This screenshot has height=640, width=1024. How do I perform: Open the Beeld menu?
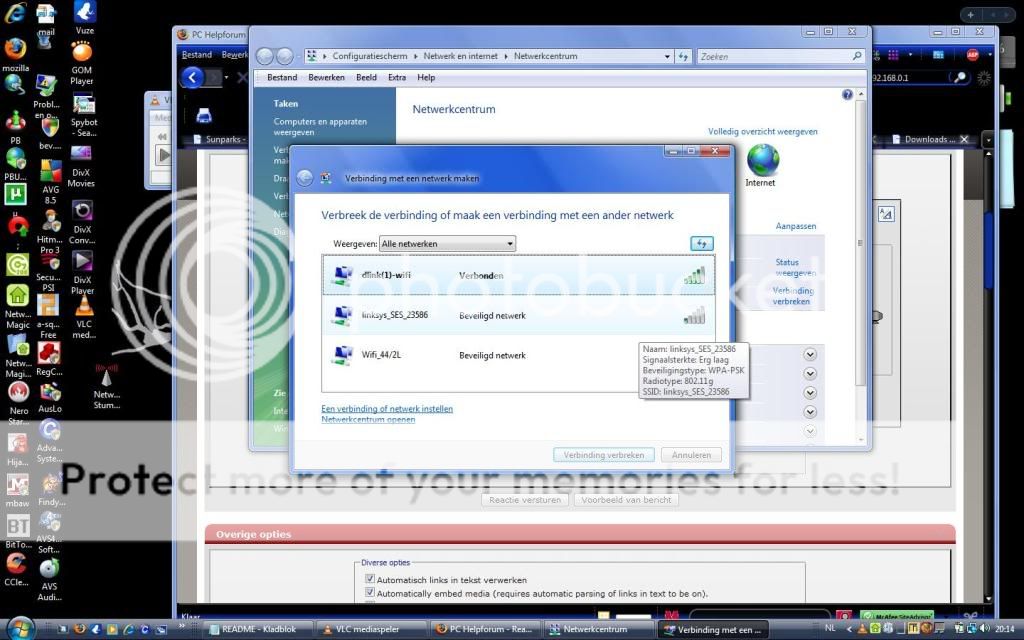point(366,77)
